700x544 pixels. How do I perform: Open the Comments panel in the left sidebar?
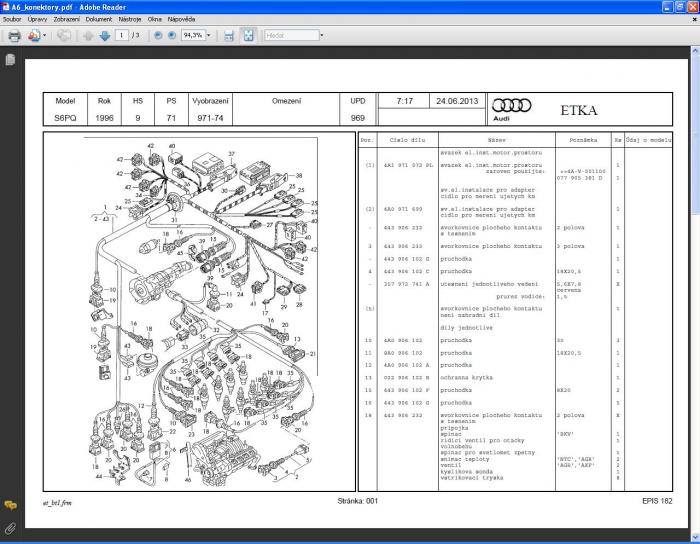[x=10, y=506]
